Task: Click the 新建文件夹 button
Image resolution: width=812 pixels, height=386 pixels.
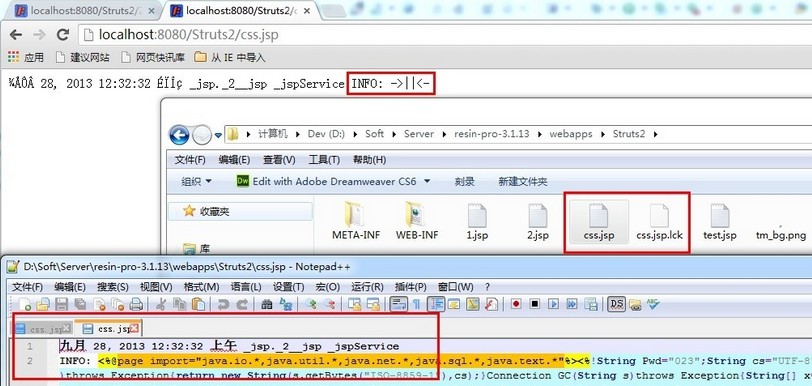Action: pos(523,181)
